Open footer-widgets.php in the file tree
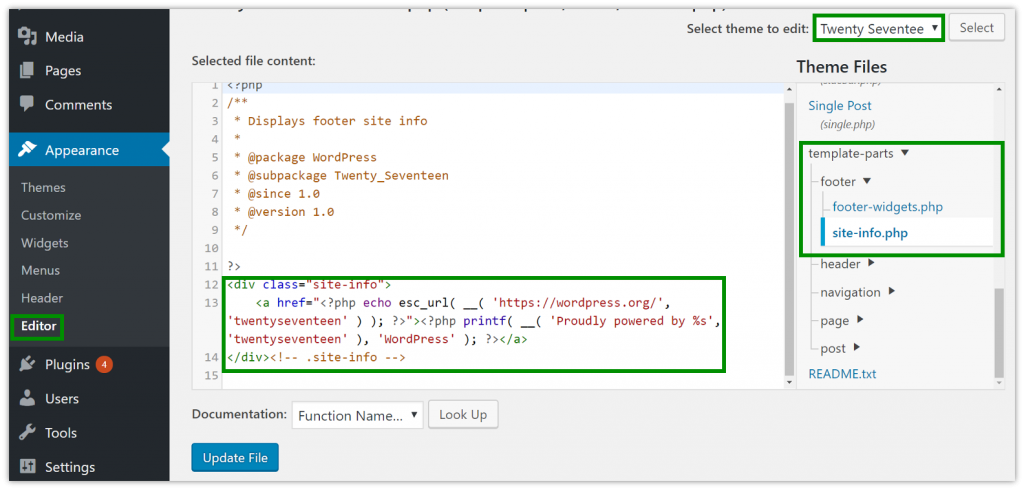Screen dimensions: 1024x490 pos(887,207)
